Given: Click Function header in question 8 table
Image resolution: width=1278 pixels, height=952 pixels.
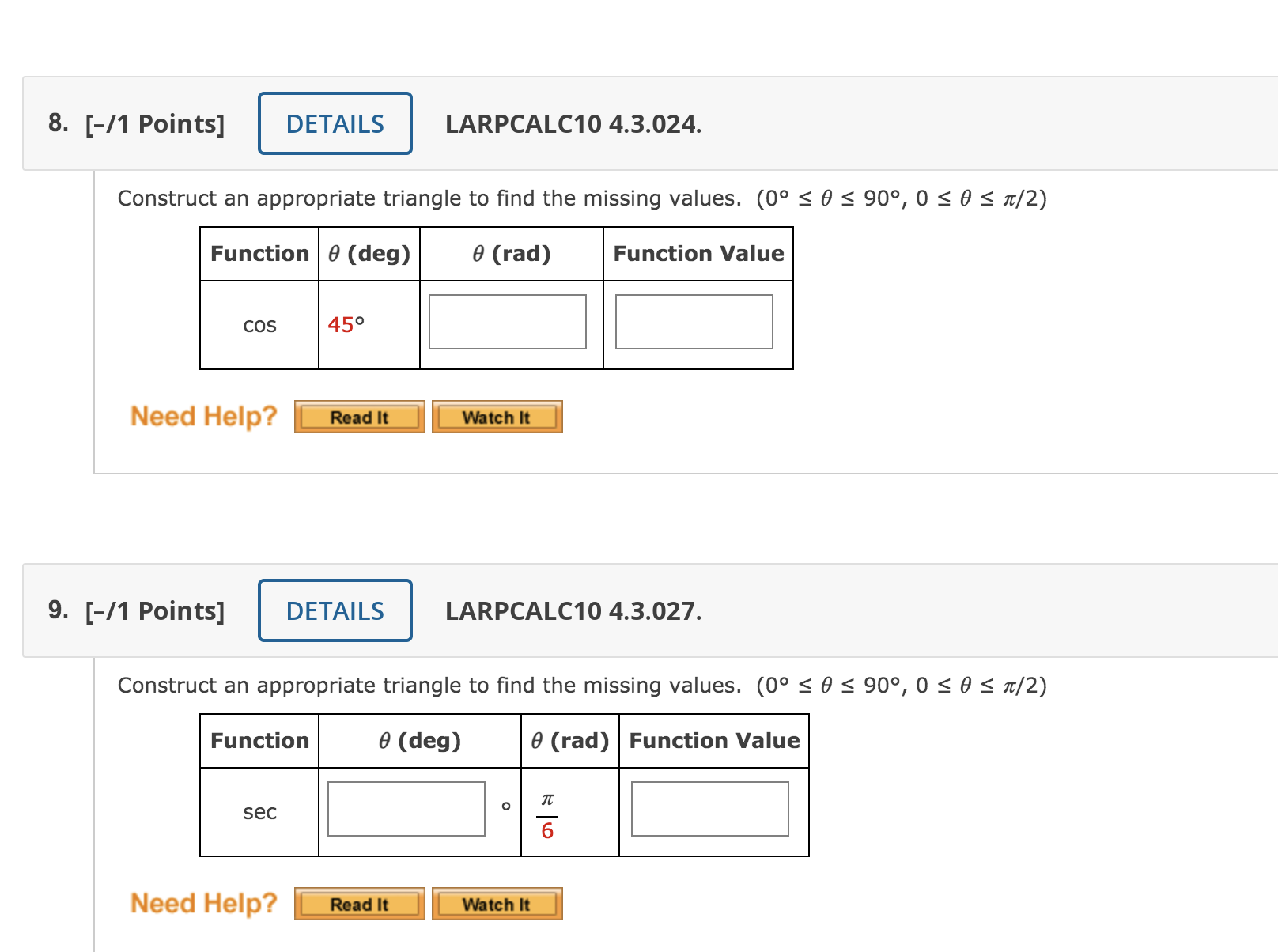Looking at the screenshot, I should (x=259, y=254).
